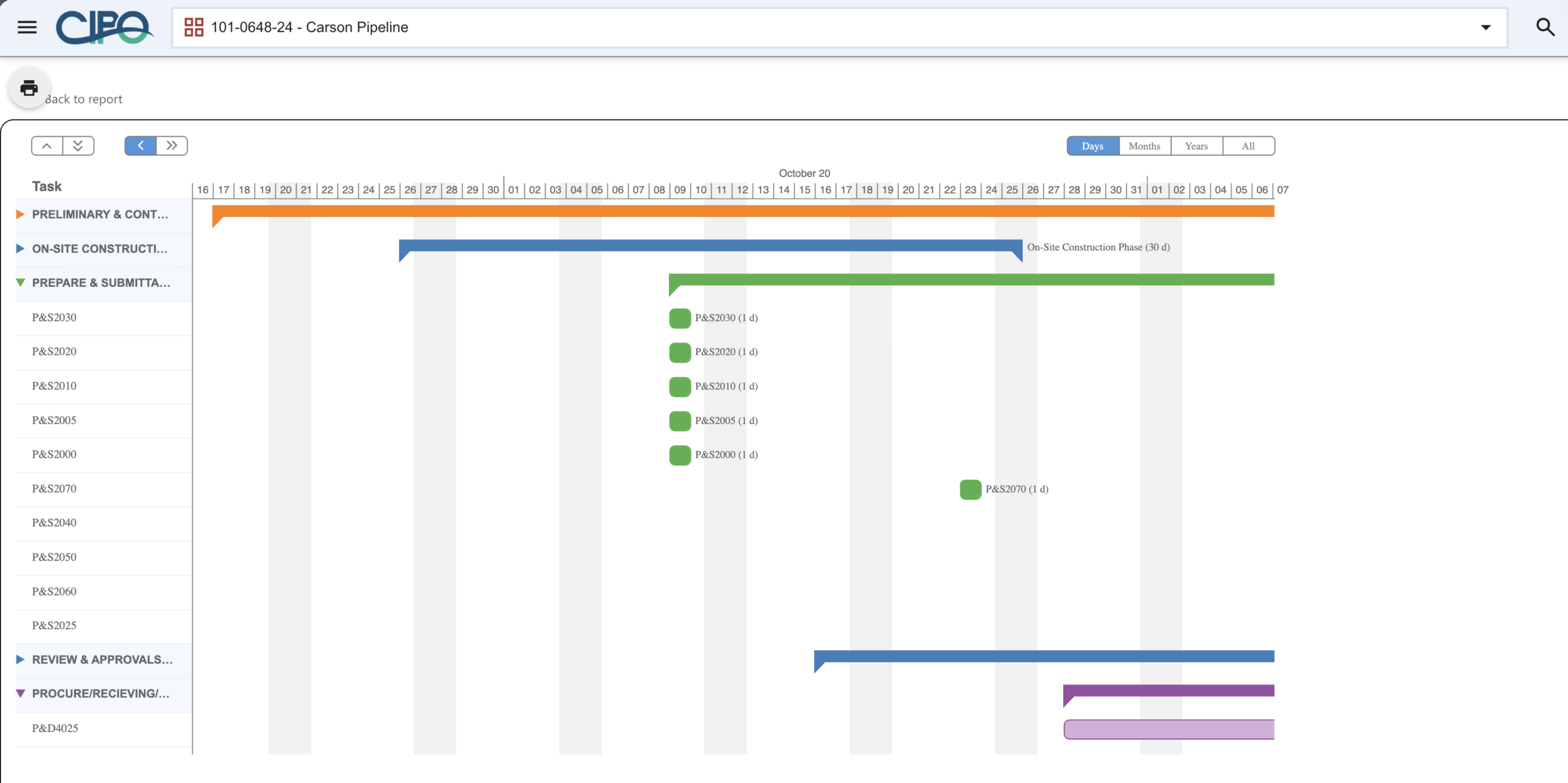
Task: Click the CIPO logo
Action: coord(104,27)
